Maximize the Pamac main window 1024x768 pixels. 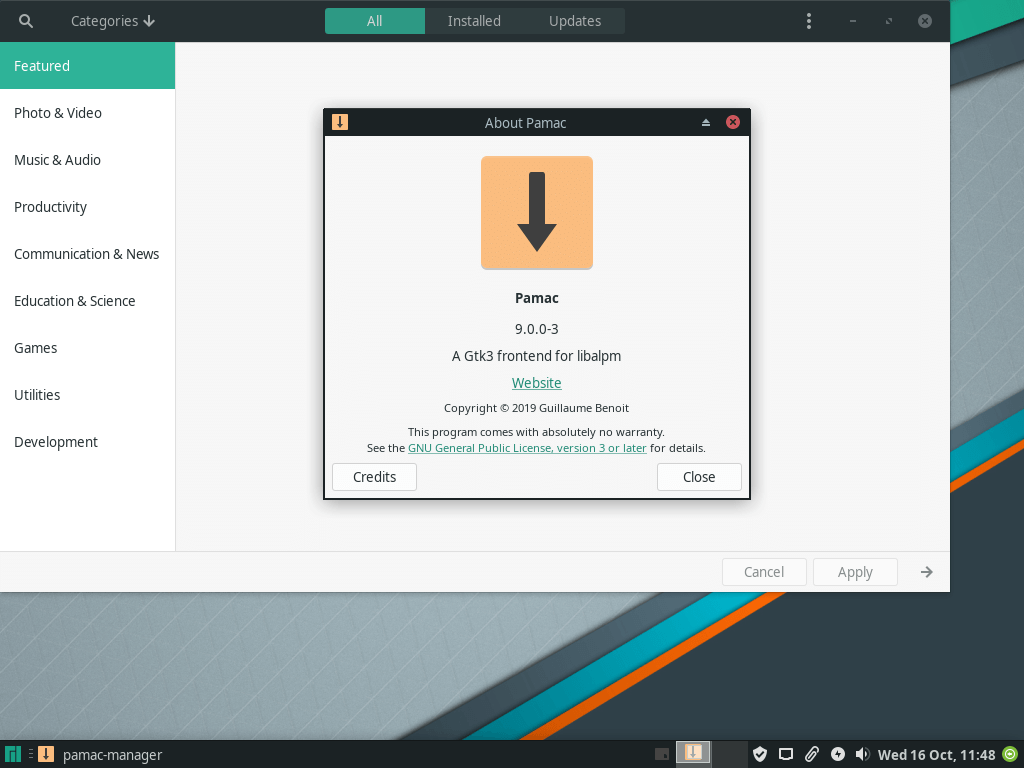pyautogui.click(x=889, y=21)
